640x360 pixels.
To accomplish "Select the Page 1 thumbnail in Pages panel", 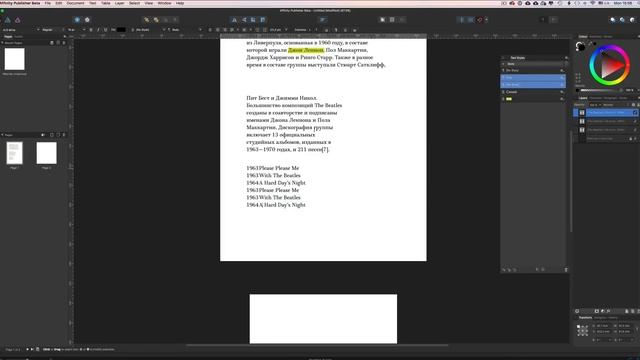I will 14,153.
